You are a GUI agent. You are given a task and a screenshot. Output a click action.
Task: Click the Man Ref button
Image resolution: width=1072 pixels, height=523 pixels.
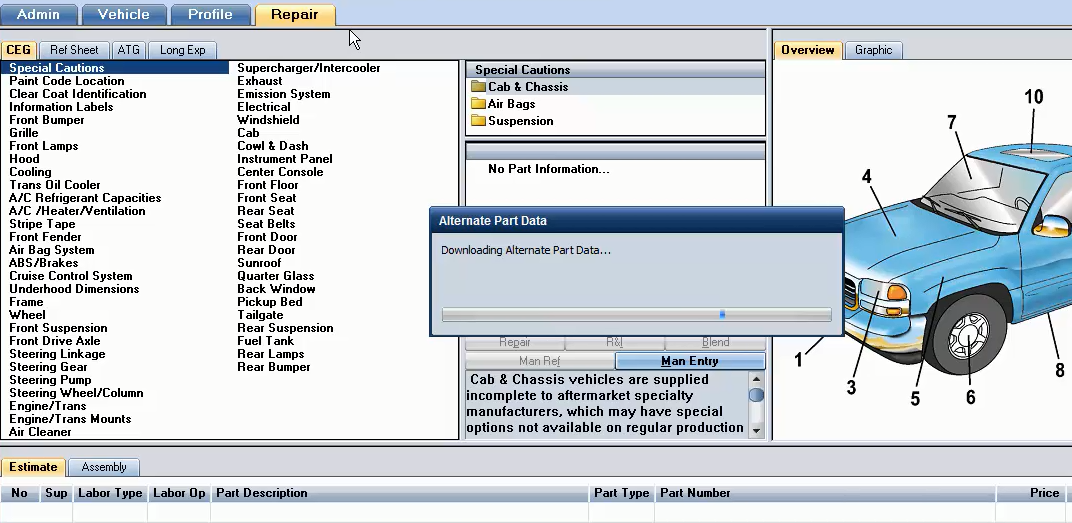click(x=539, y=361)
